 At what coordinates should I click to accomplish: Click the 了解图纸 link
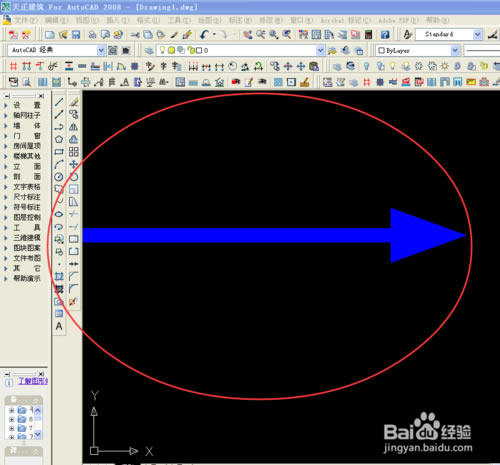pyautogui.click(x=33, y=381)
